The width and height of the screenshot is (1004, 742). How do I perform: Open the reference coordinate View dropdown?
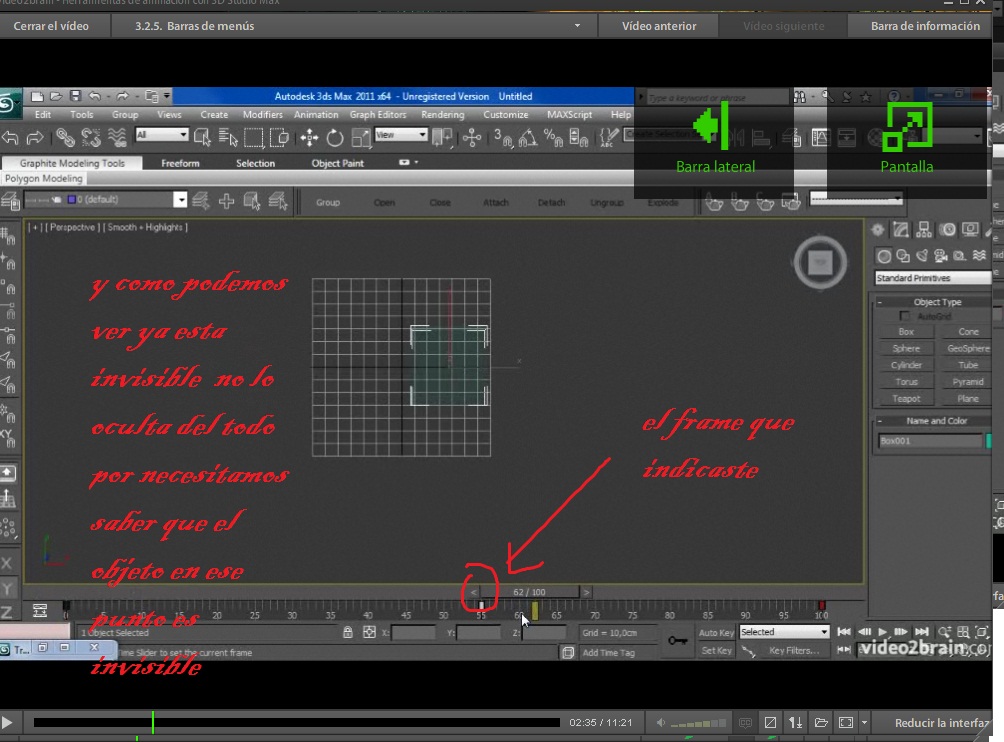click(x=401, y=135)
